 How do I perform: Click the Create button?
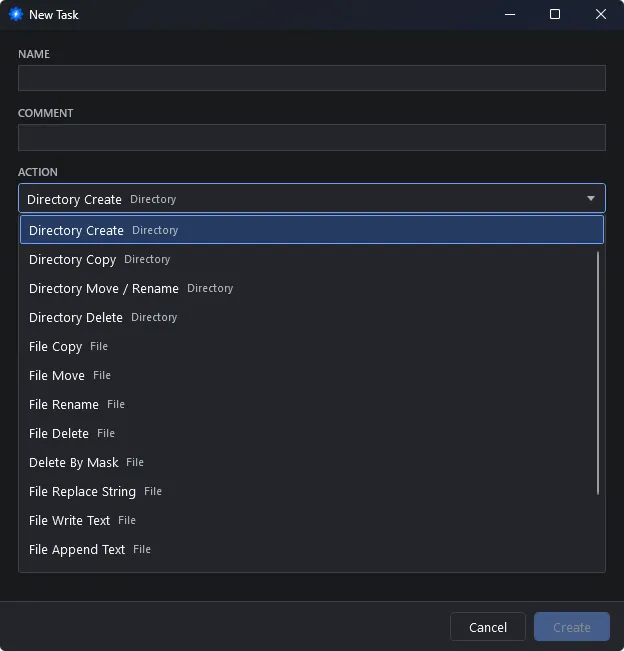572,627
